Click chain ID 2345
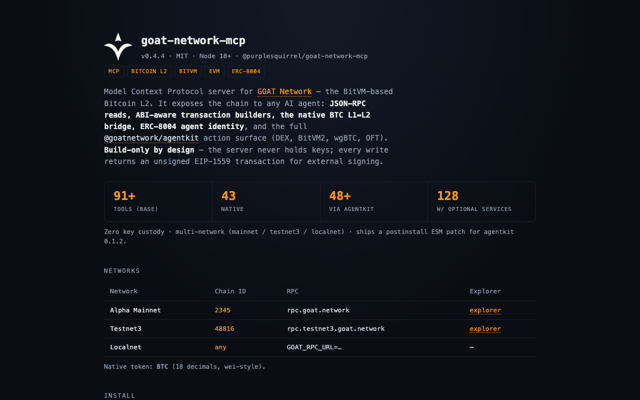This screenshot has width=640, height=400. pyautogui.click(x=222, y=310)
